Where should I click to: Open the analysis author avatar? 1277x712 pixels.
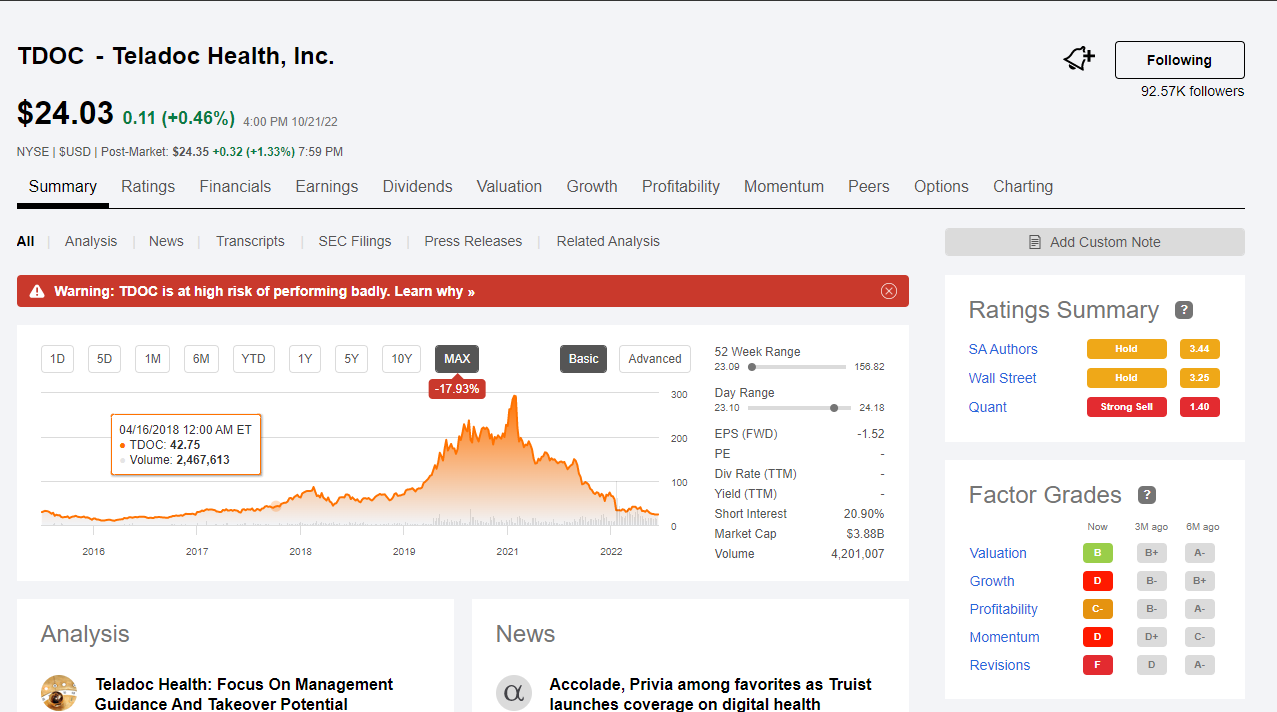pyautogui.click(x=59, y=693)
